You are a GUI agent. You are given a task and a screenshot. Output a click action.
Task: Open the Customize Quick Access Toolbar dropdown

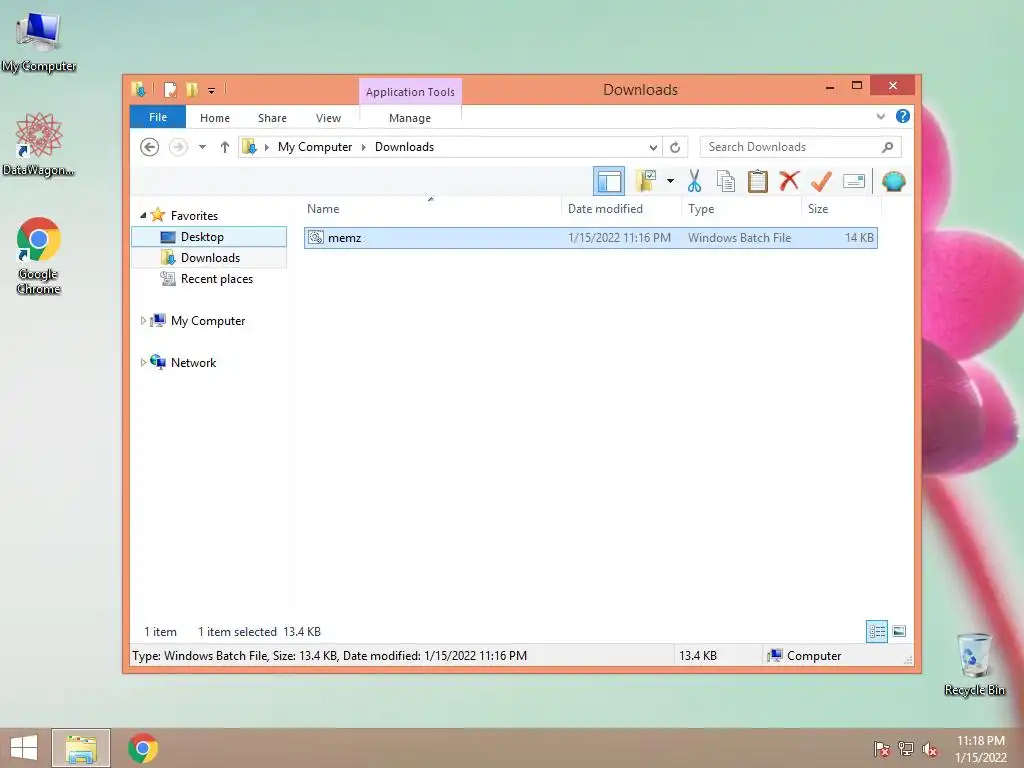tap(212, 90)
